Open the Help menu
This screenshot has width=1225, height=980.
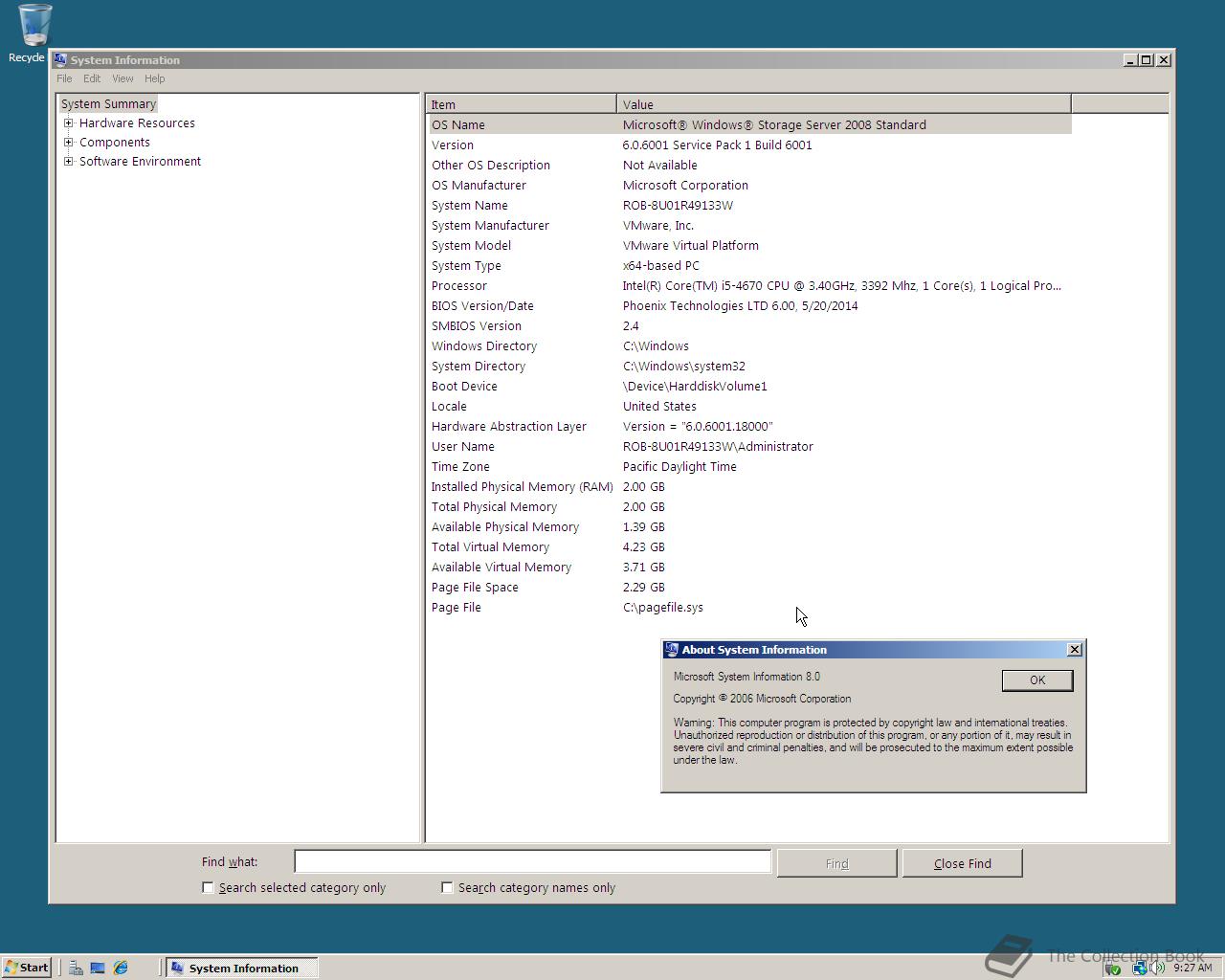click(155, 78)
